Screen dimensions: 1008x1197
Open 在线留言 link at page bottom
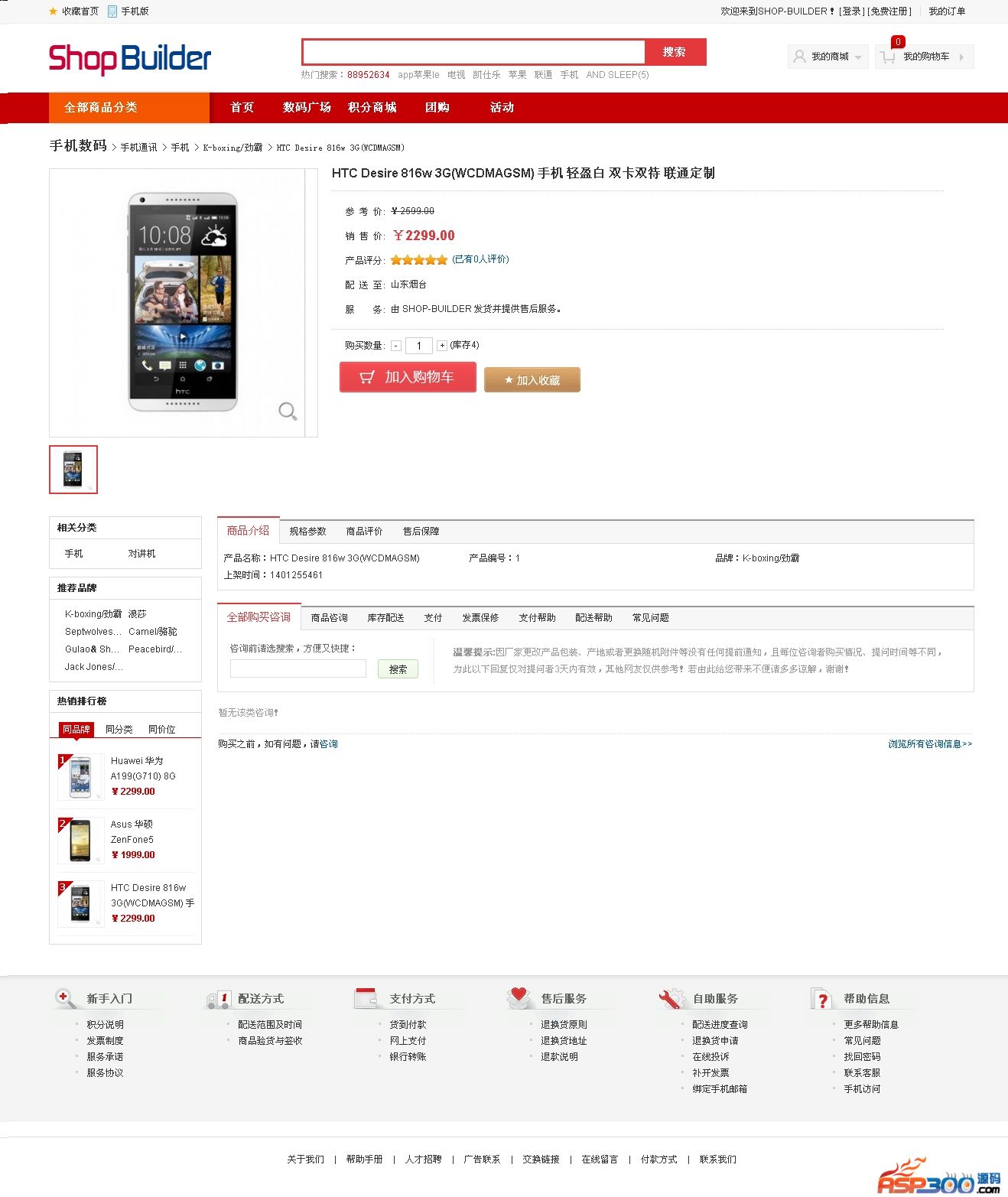[600, 1160]
